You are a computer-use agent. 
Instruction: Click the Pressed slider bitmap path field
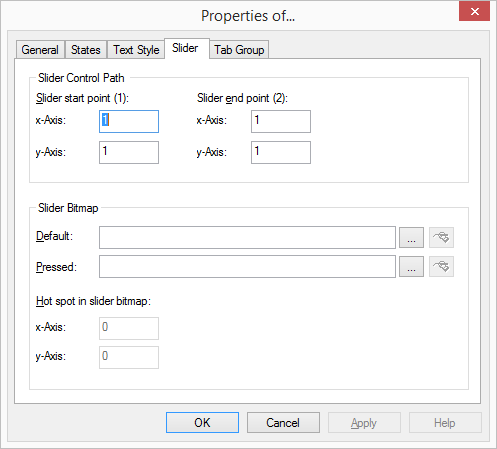pyautogui.click(x=247, y=266)
